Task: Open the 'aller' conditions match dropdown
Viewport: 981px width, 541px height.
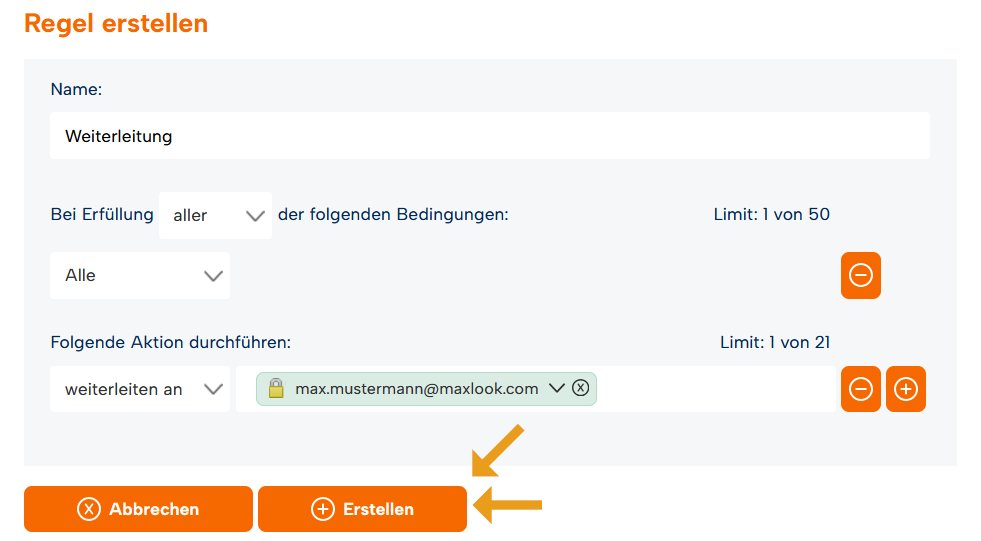Action: click(x=215, y=215)
